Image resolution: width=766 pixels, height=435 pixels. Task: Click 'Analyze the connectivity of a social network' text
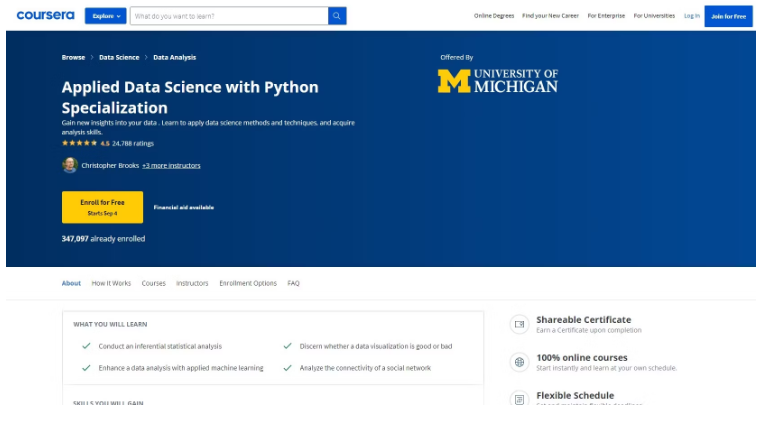365,368
